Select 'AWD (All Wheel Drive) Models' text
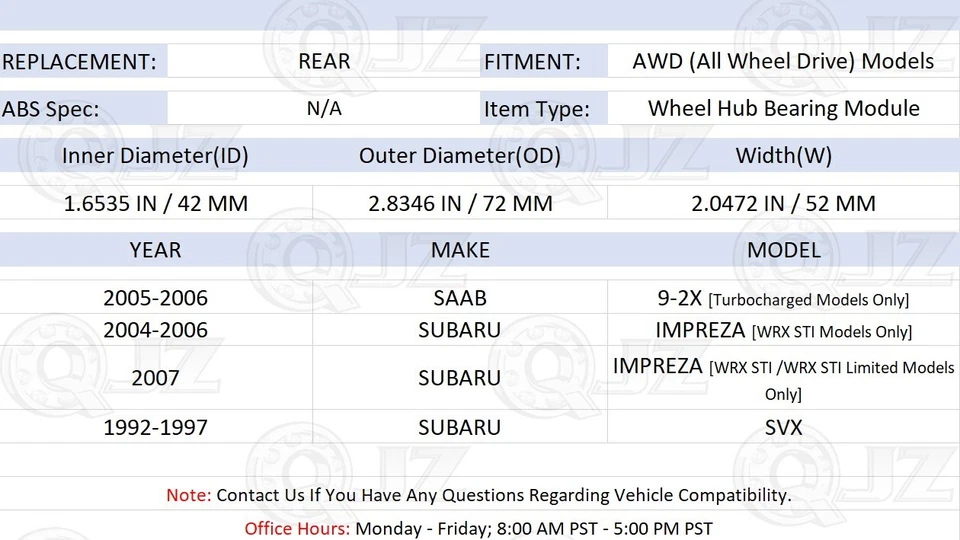This screenshot has width=960, height=540. coord(783,61)
